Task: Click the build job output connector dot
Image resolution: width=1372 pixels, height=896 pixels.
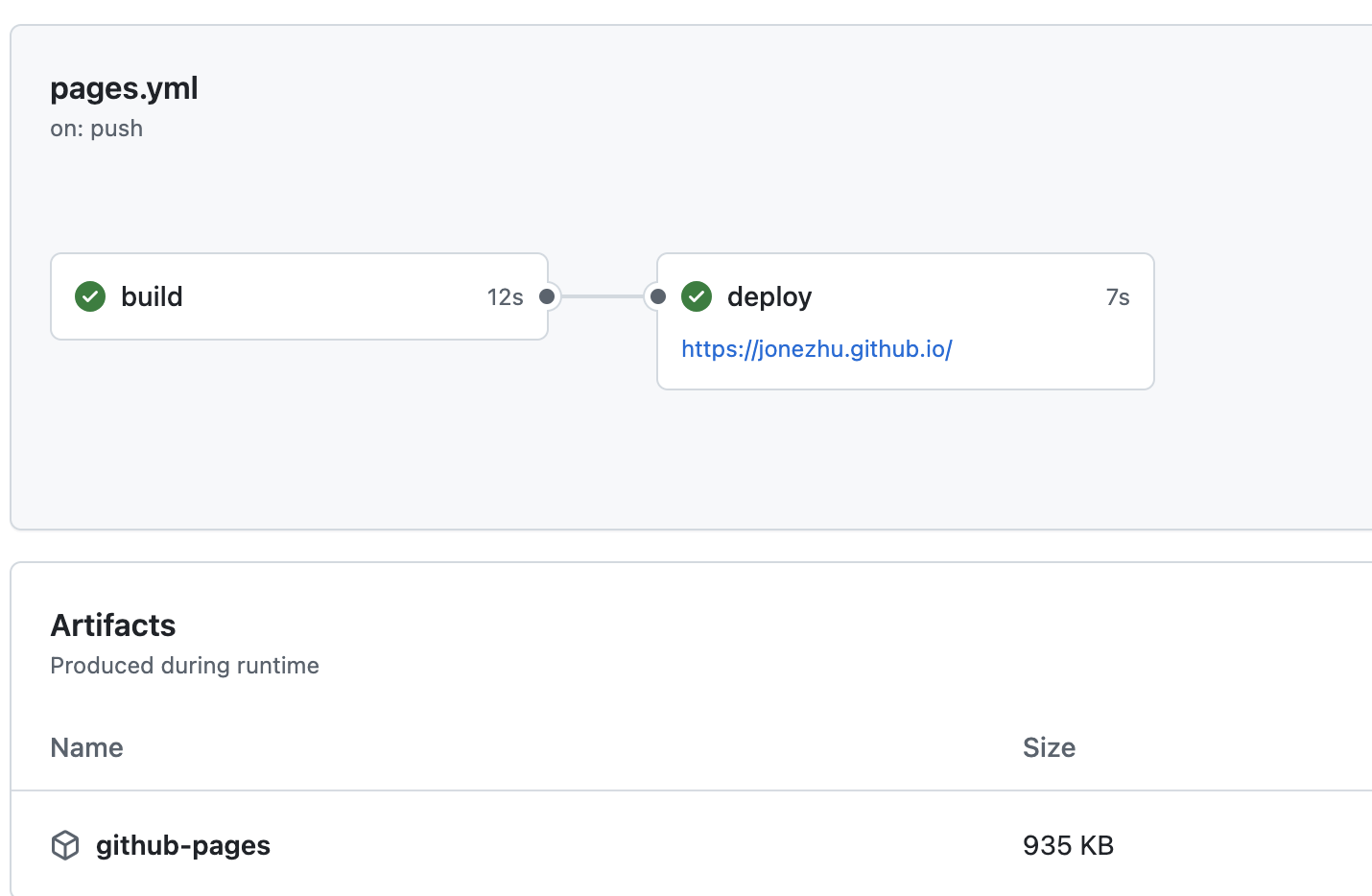Action: point(547,296)
